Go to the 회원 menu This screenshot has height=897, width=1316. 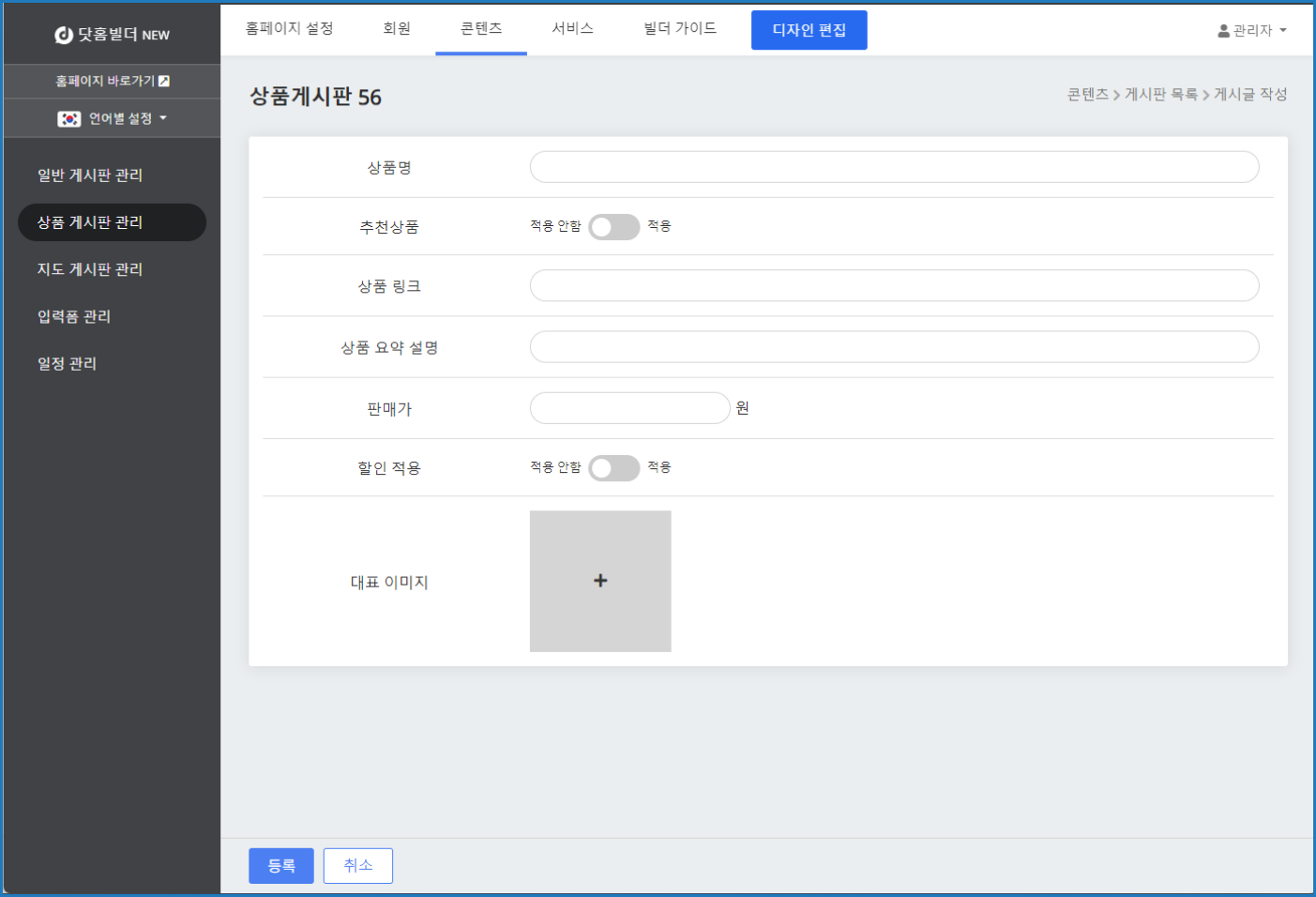[x=397, y=29]
